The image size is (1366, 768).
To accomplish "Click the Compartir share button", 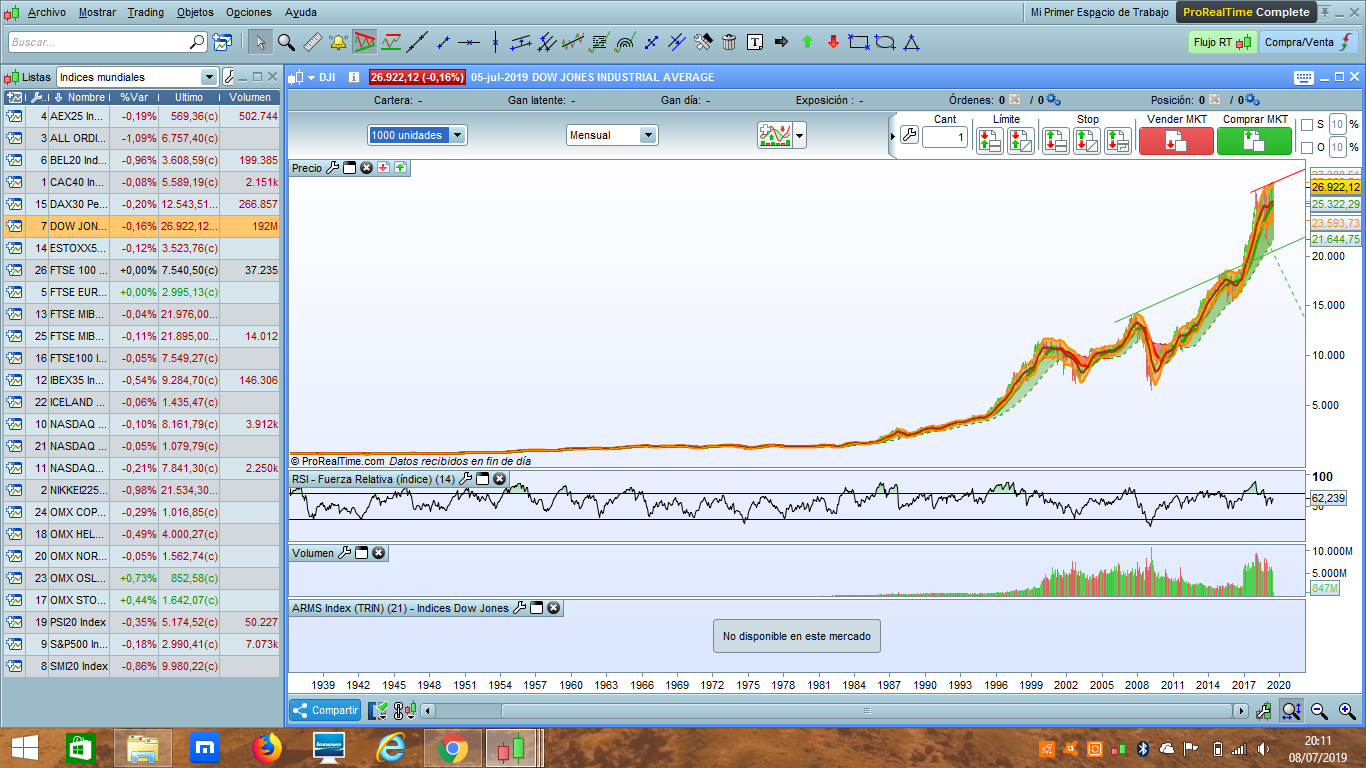I will click(x=325, y=710).
